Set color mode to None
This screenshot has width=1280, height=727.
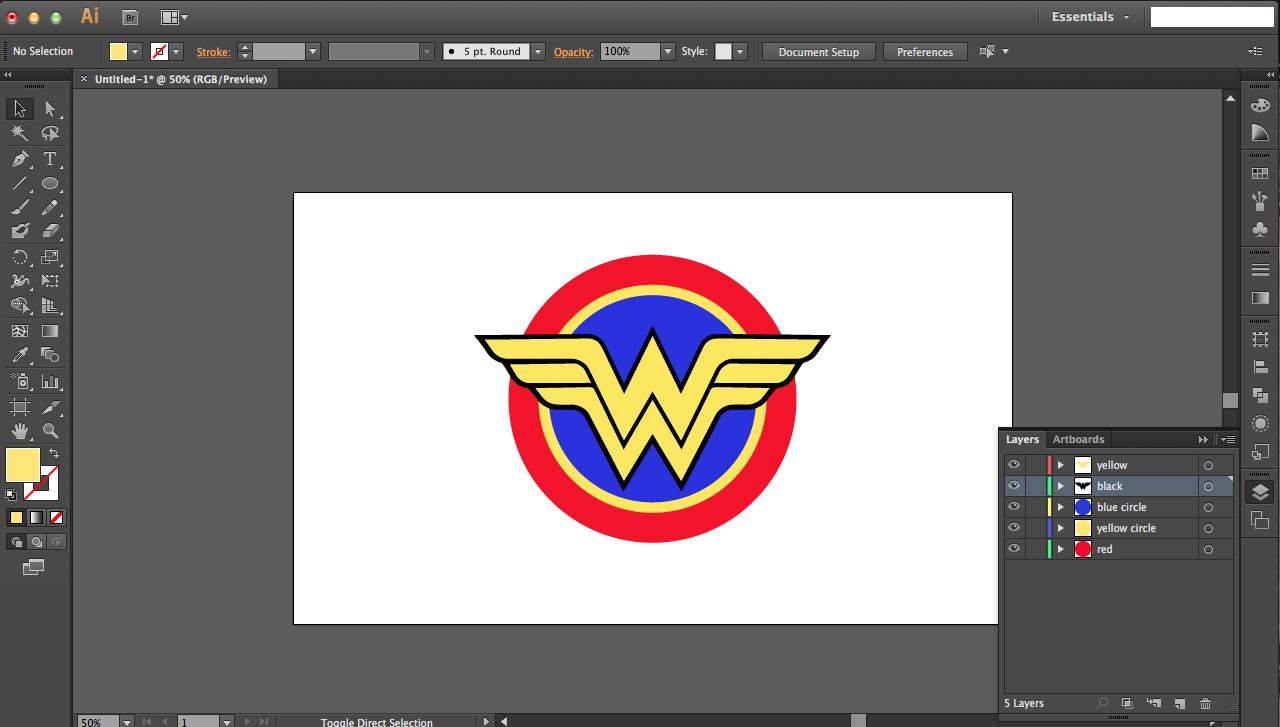pyautogui.click(x=57, y=517)
